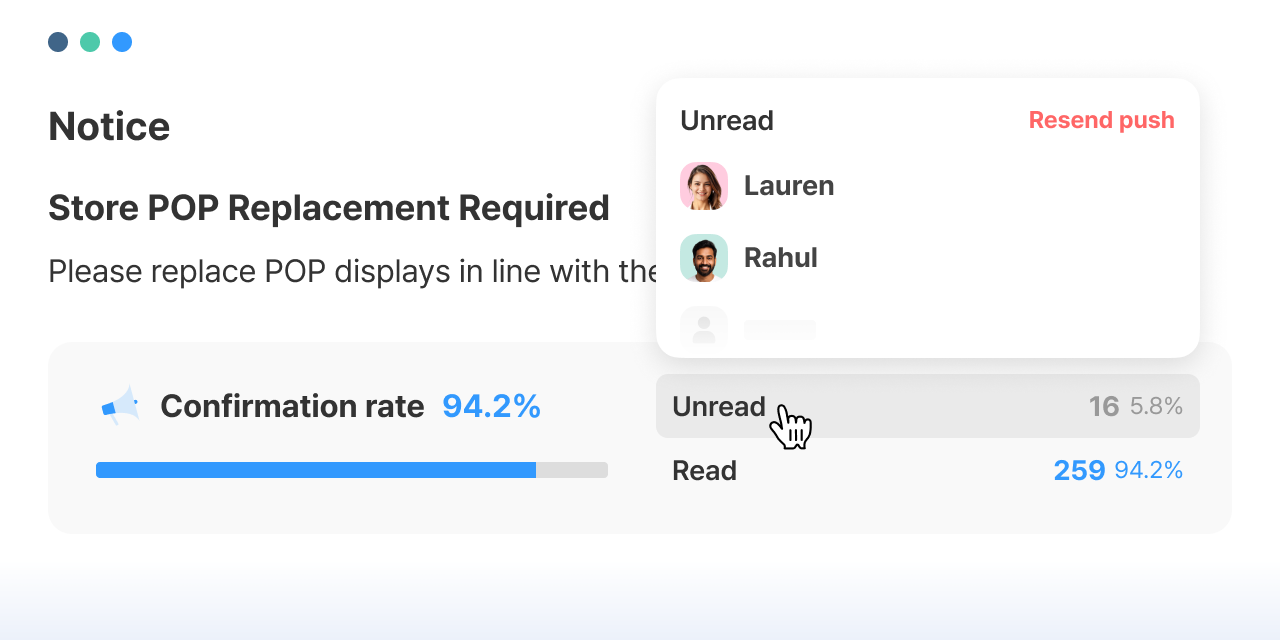Click the faded placeholder user avatar

tap(704, 326)
